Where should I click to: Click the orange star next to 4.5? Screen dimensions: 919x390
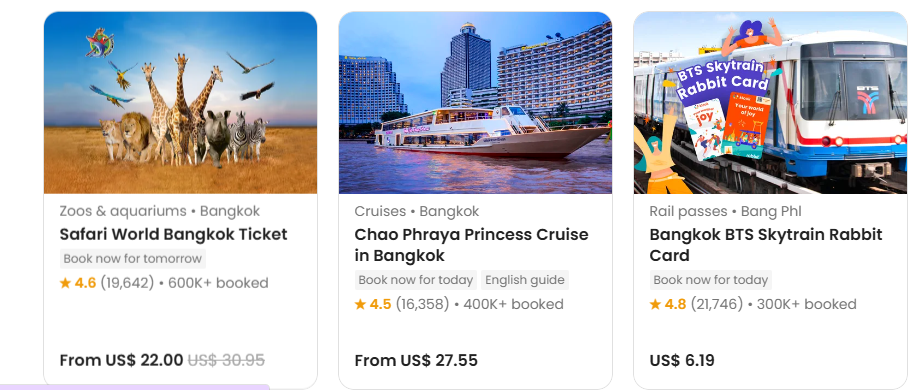pos(360,304)
